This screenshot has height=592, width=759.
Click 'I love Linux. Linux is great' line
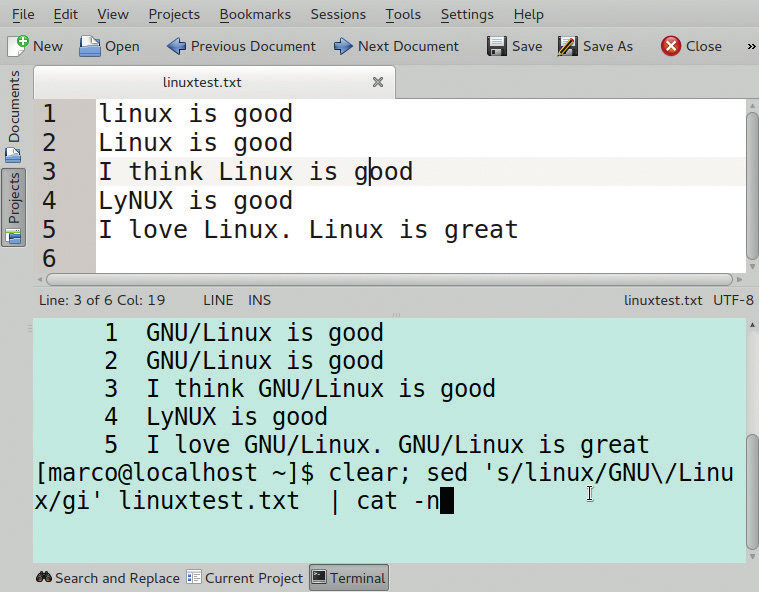(x=308, y=230)
